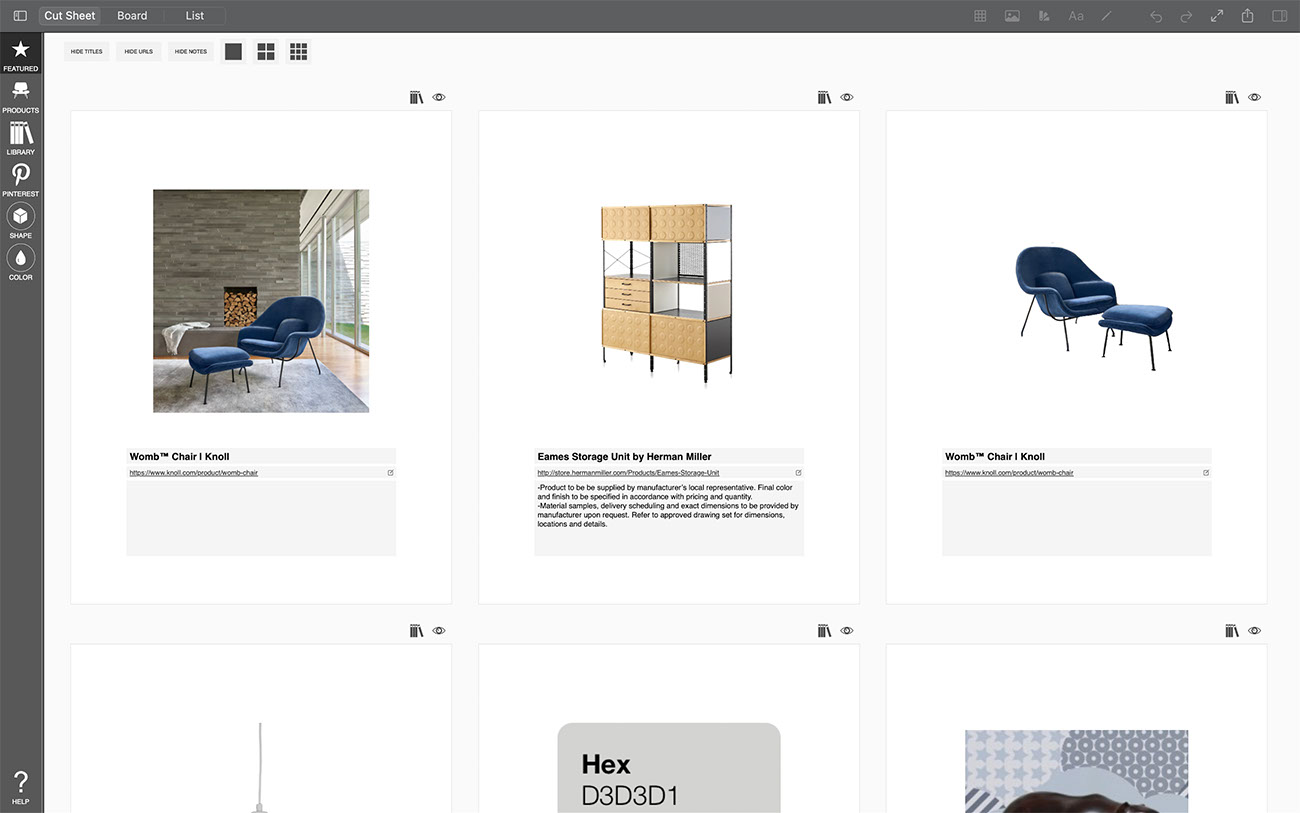Toggle visibility eye on Eames Storage Unit card

(x=847, y=97)
